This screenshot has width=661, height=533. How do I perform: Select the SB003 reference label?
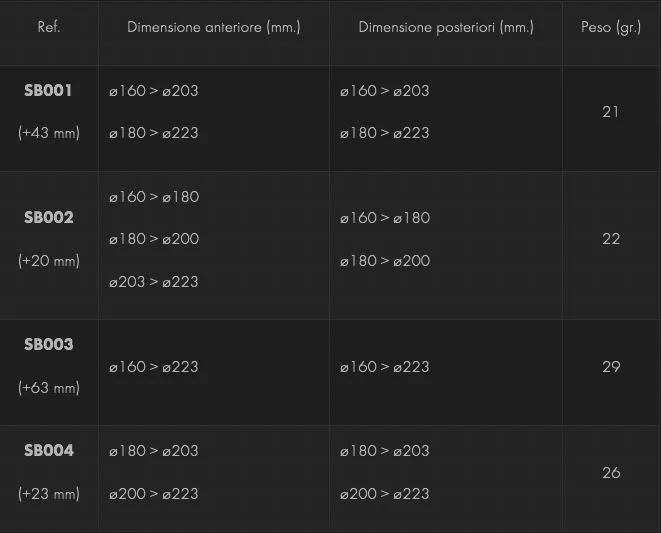click(48, 345)
